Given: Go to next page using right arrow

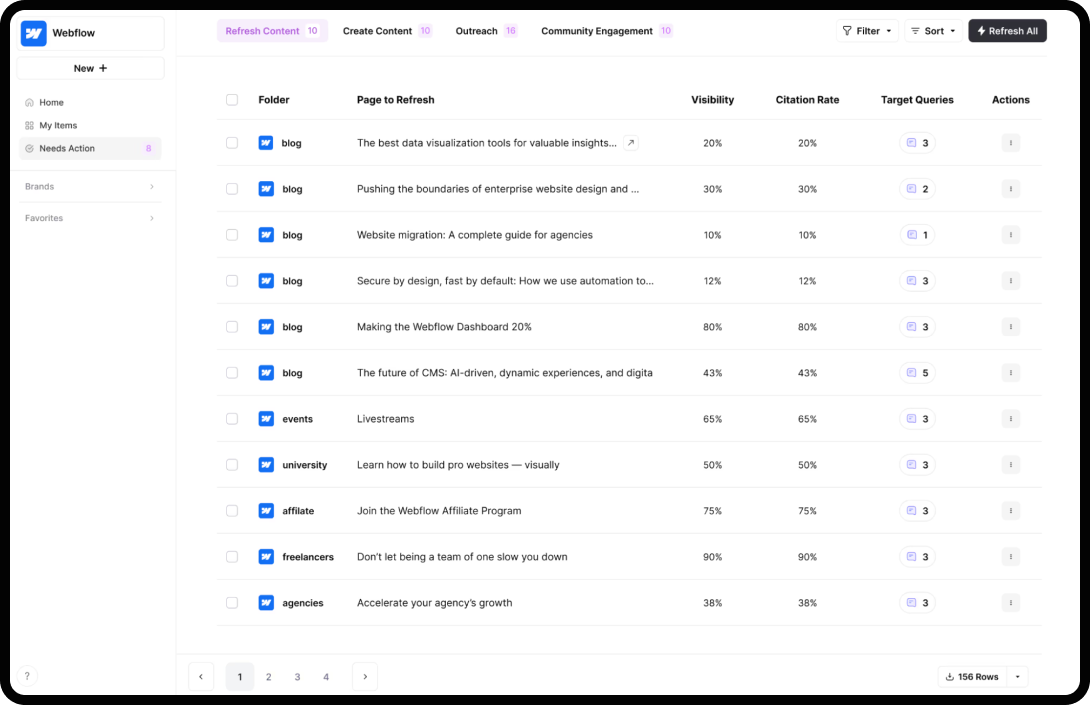Looking at the screenshot, I should pos(365,677).
